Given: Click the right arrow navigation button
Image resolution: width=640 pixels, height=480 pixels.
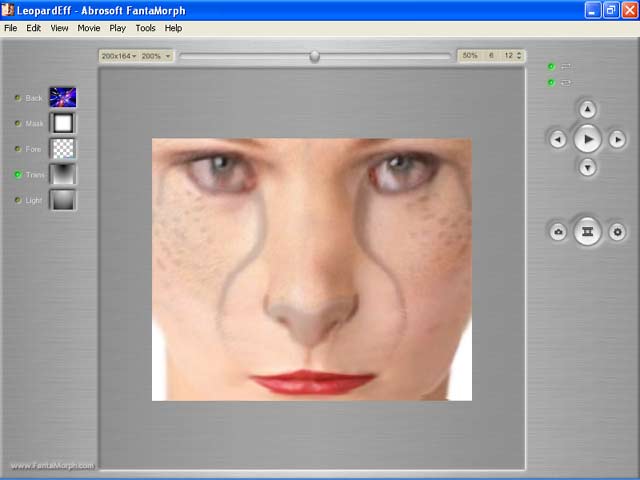Looking at the screenshot, I should point(618,140).
